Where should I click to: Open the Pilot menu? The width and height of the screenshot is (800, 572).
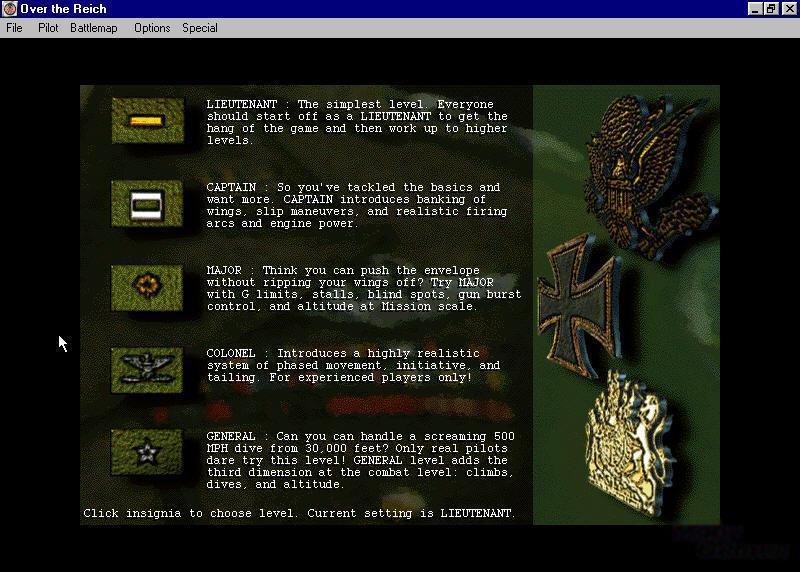tap(48, 28)
